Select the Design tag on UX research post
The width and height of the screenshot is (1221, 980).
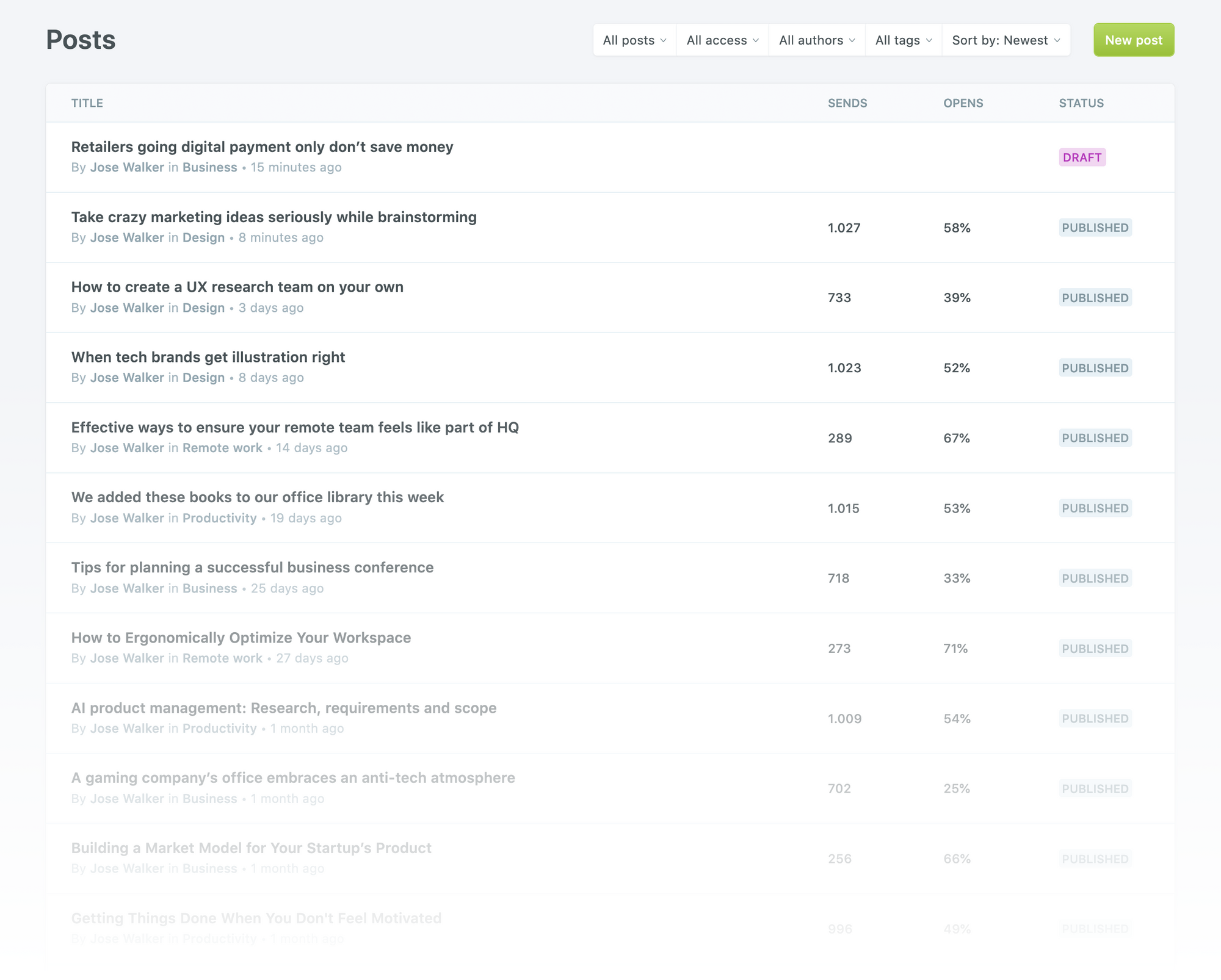[x=203, y=308]
